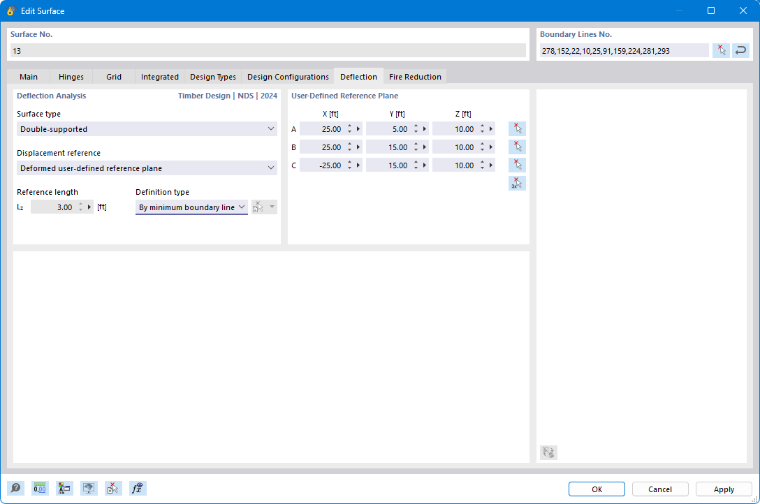The width and height of the screenshot is (760, 504).
Task: Click Cancel button
Action: (x=660, y=489)
